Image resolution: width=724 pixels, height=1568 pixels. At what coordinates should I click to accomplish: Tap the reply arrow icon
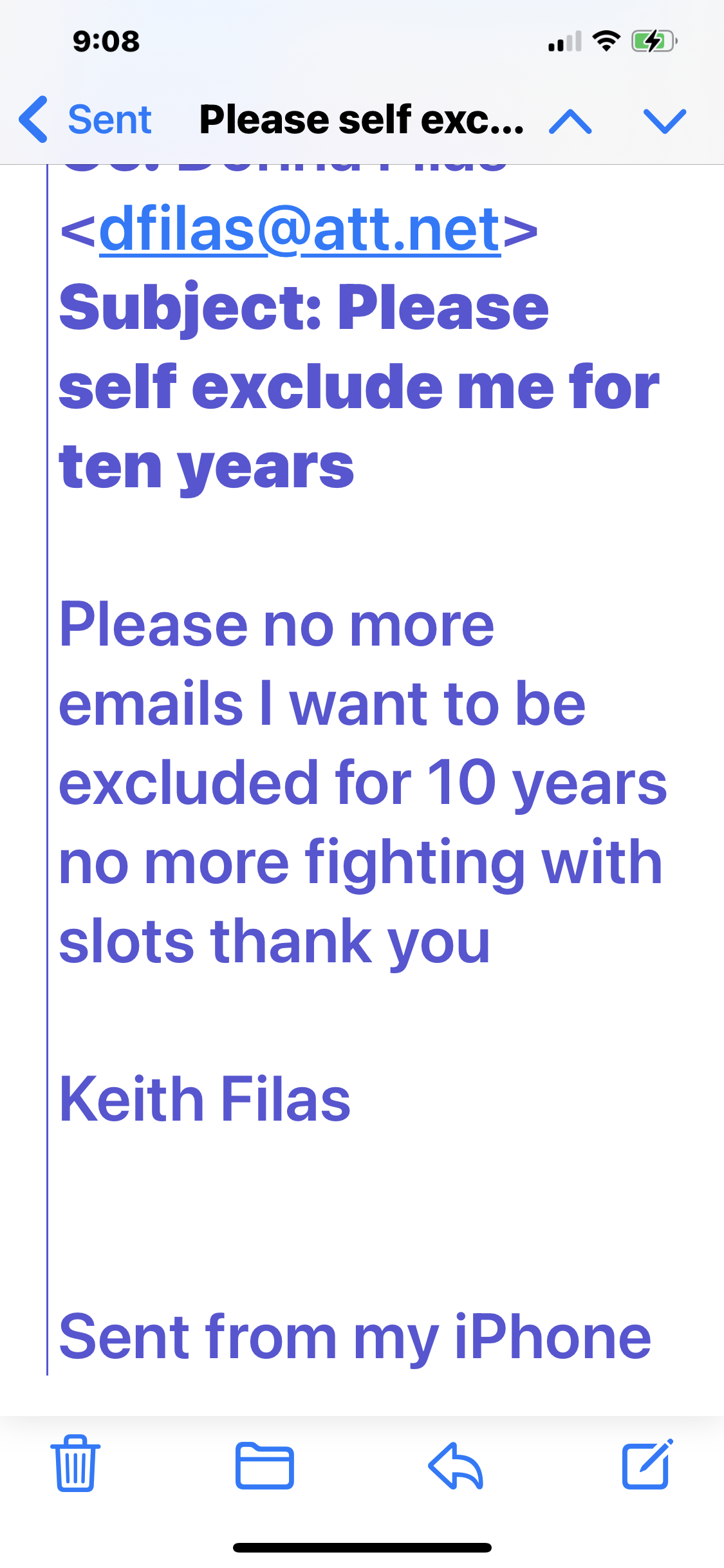tap(456, 1466)
